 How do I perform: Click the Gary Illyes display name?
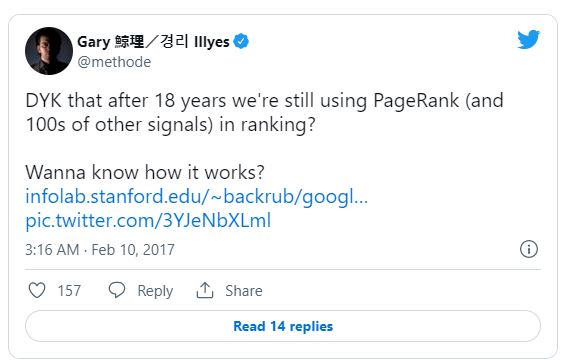(153, 42)
